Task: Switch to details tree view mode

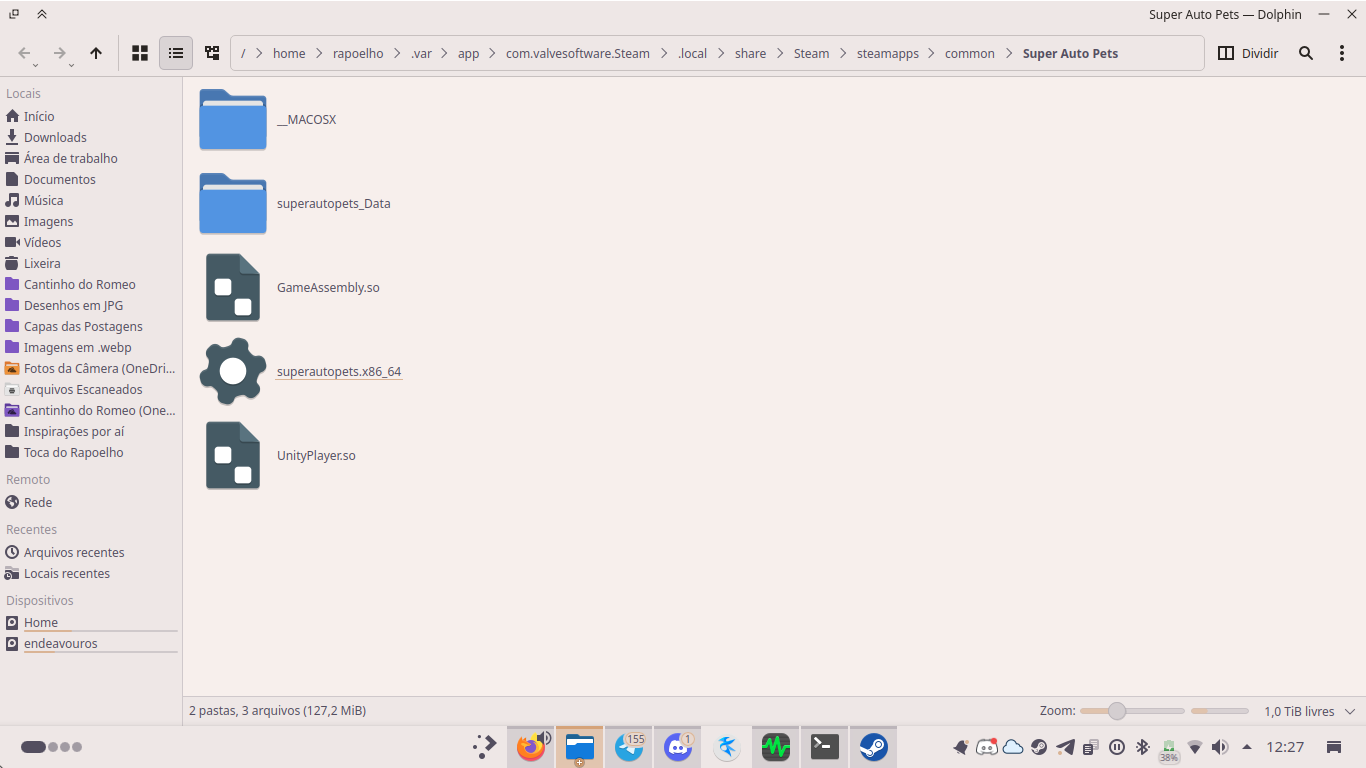Action: pos(212,53)
